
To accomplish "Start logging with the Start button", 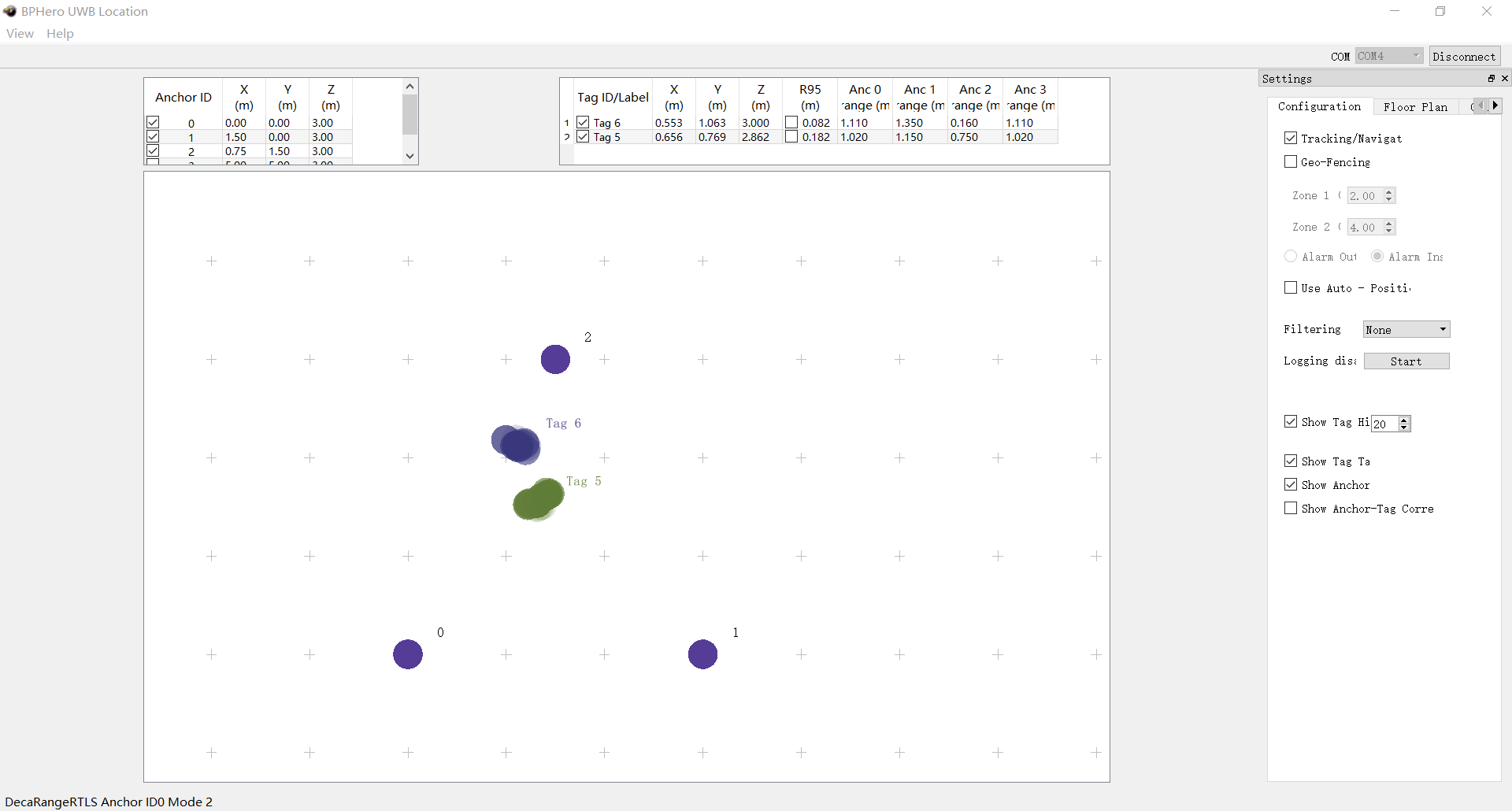I will (x=1406, y=361).
